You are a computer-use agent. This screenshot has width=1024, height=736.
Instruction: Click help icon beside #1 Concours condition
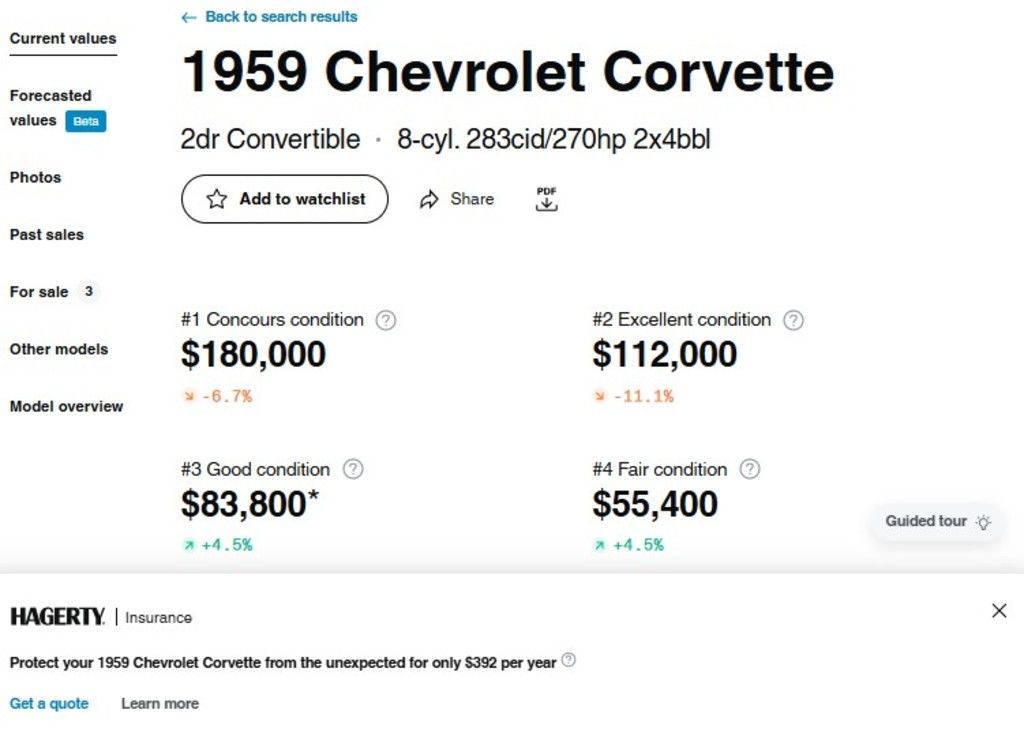[x=386, y=320]
